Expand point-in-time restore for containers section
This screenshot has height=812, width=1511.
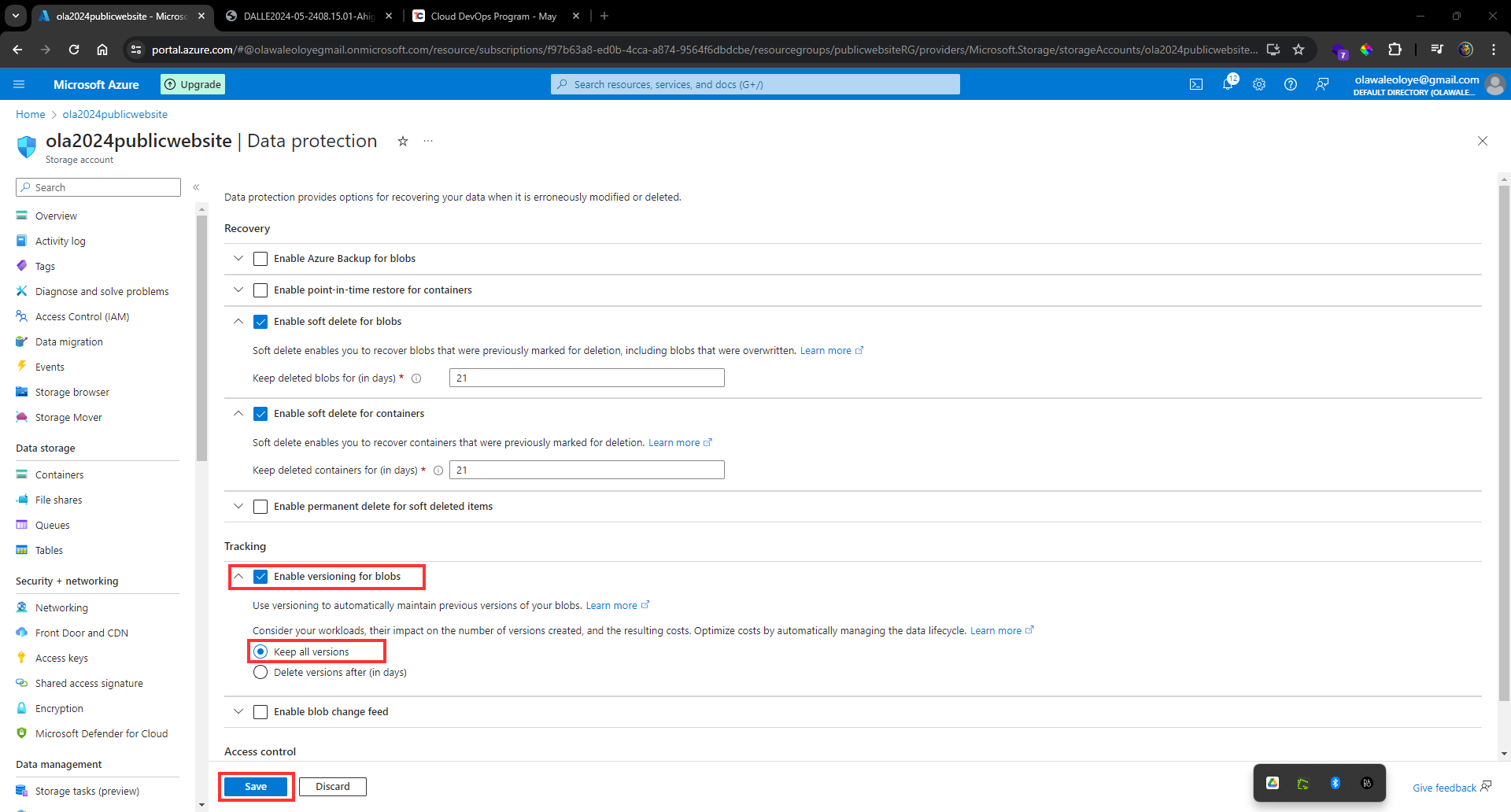click(238, 290)
